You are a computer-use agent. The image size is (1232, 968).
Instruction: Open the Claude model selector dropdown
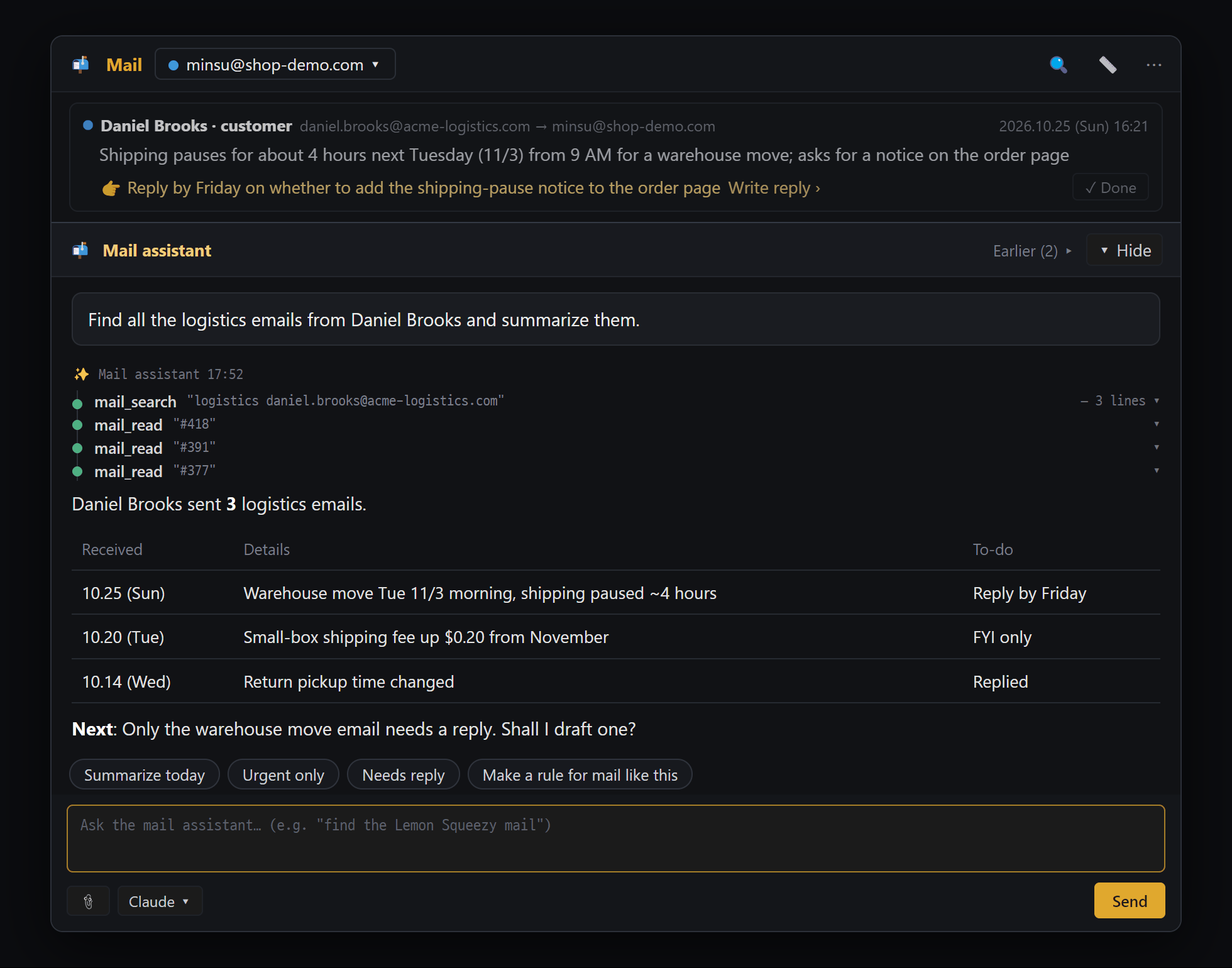coord(160,901)
